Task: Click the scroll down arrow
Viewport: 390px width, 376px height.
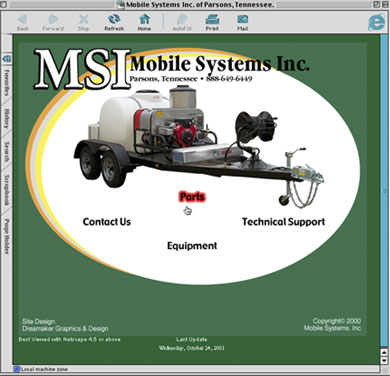Action: pos(384,360)
